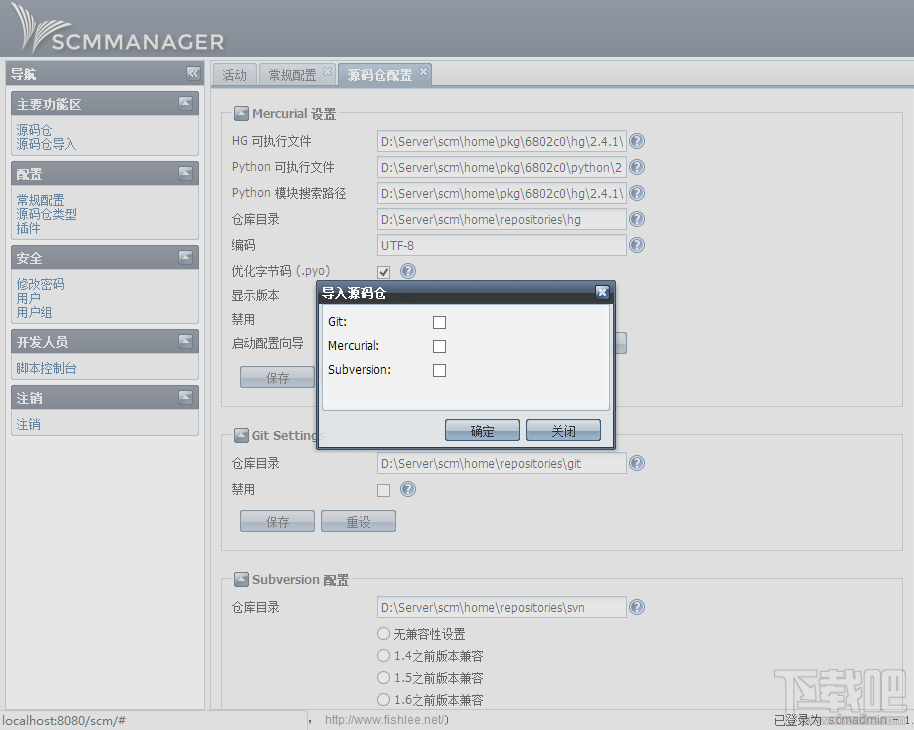Collapse the Git Settings fieldset
The width and height of the screenshot is (914, 730).
click(241, 435)
